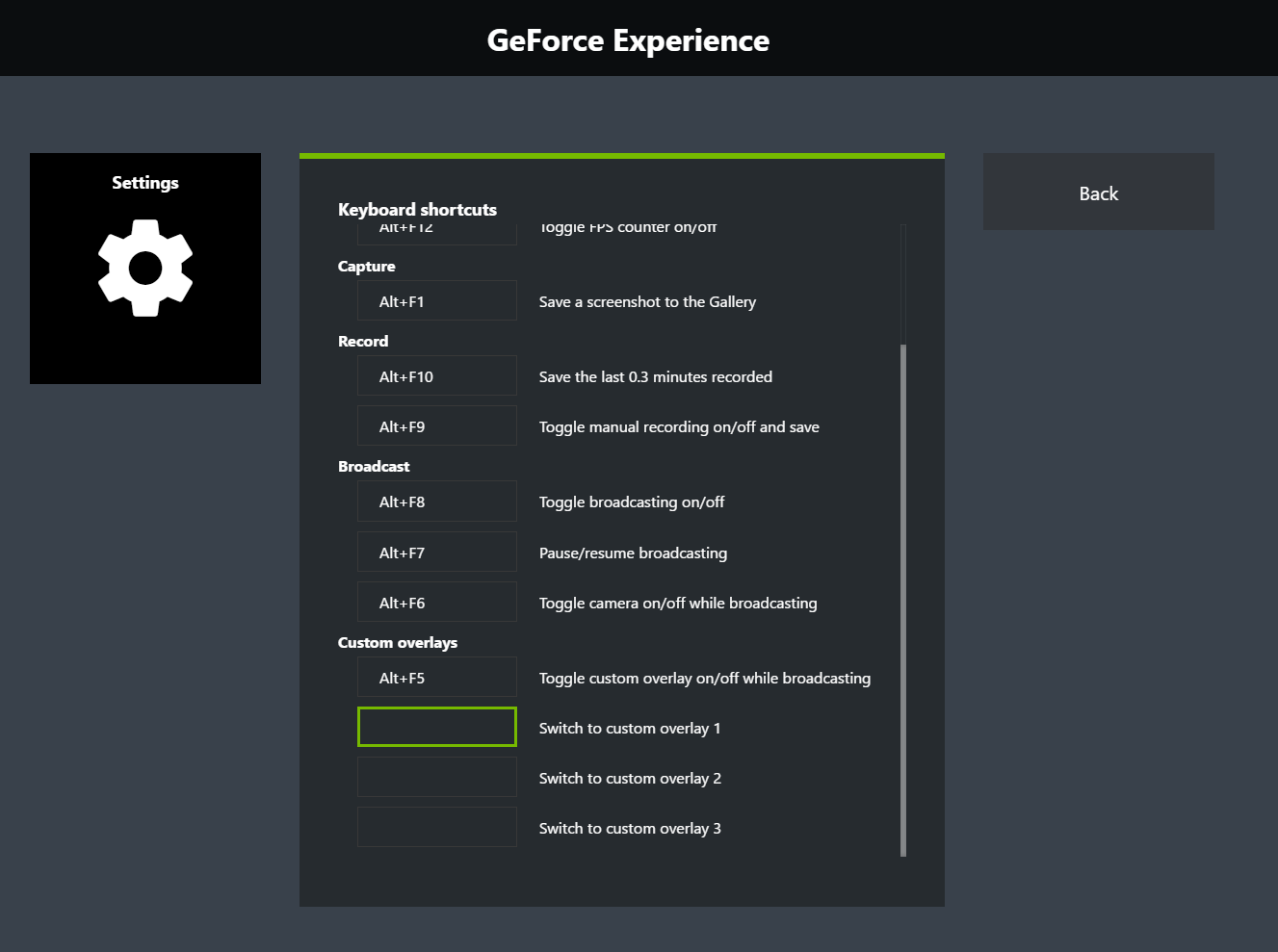Click the 'Capture' section heading

pos(366,267)
